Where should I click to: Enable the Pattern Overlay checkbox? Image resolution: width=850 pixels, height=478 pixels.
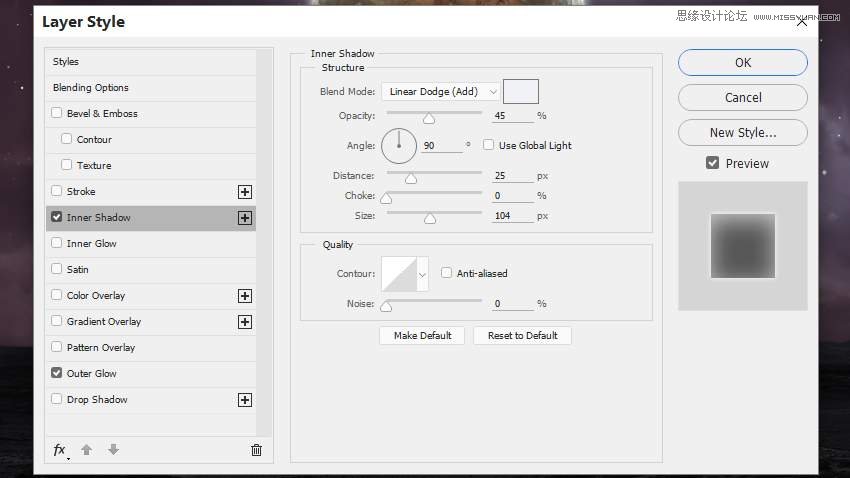click(x=56, y=347)
